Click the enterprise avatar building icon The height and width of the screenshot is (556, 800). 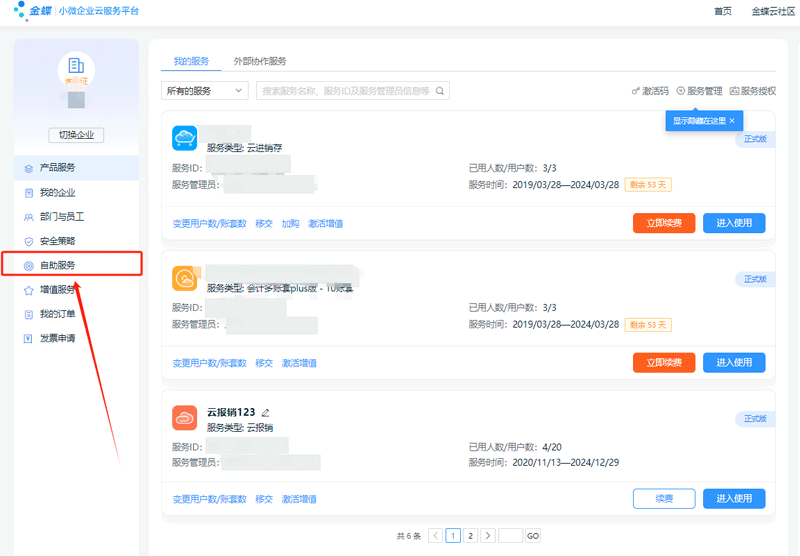click(76, 65)
